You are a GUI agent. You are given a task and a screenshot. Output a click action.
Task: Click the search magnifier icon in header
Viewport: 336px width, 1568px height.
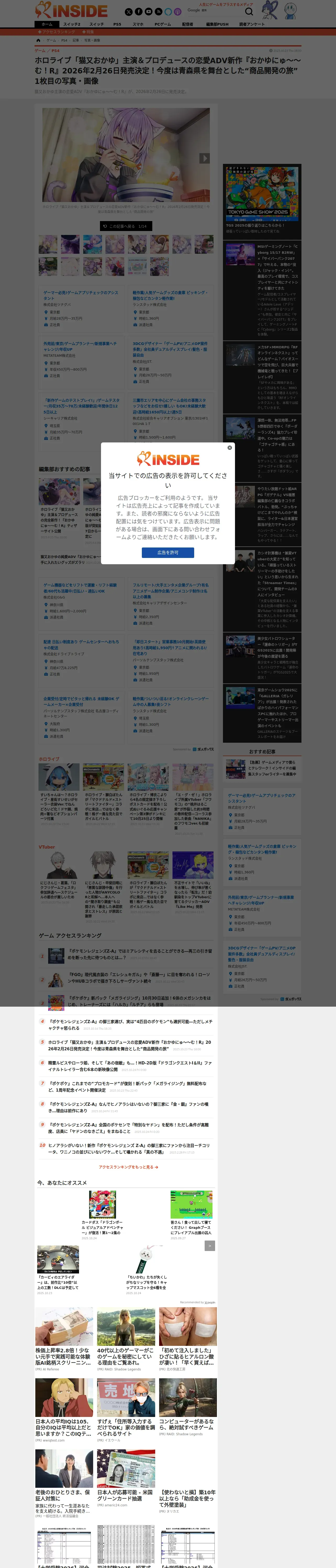(x=249, y=11)
